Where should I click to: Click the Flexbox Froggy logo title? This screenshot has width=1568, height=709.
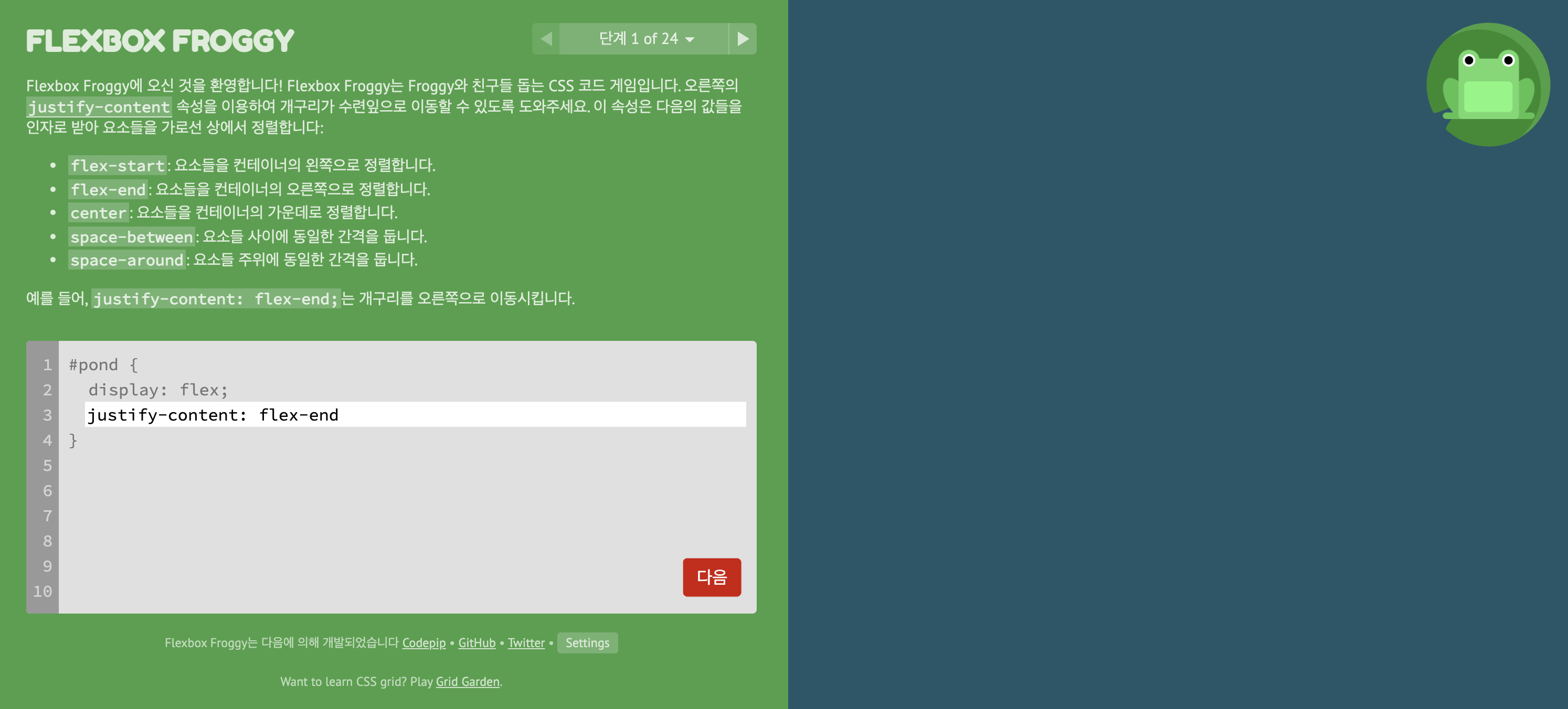(x=160, y=41)
